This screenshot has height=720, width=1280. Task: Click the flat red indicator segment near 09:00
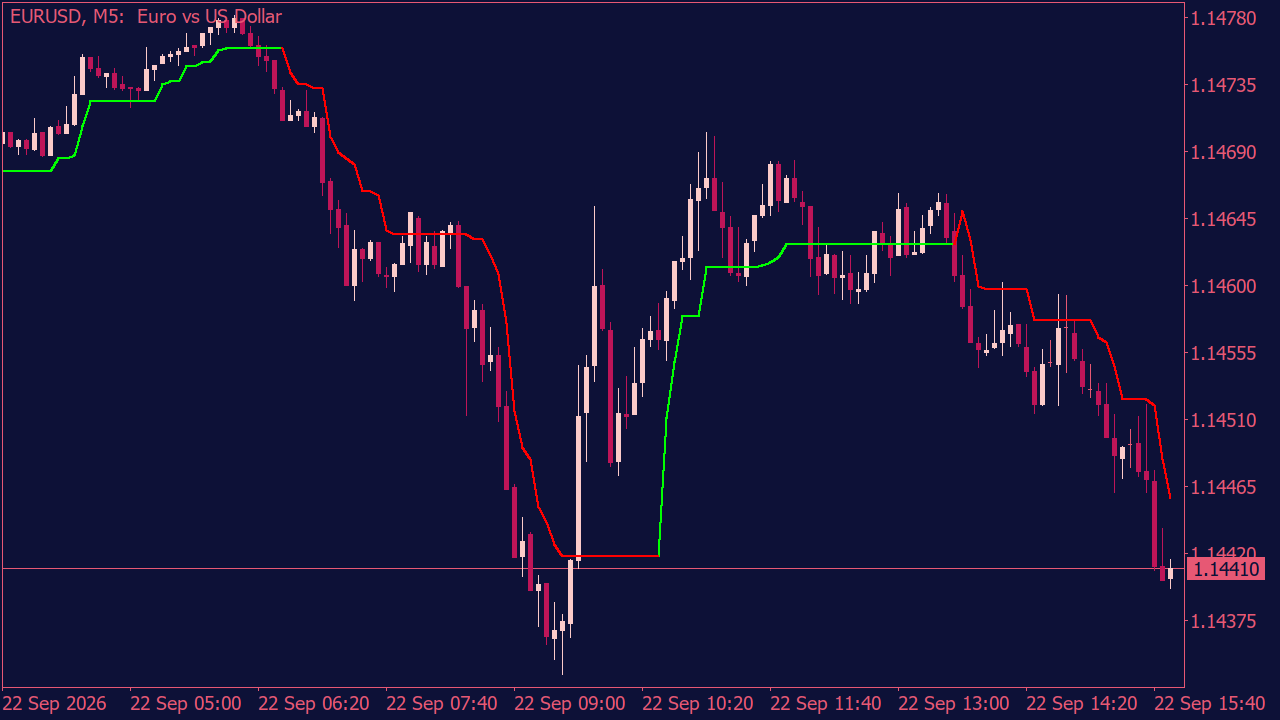(x=611, y=556)
